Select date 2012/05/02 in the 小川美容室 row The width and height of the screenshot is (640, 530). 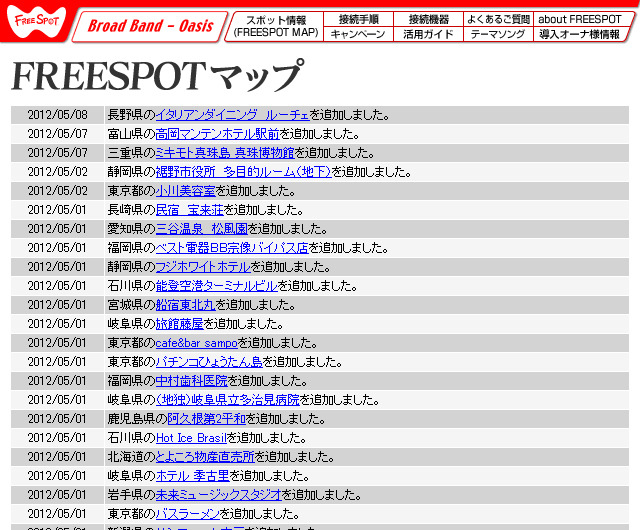coord(58,191)
